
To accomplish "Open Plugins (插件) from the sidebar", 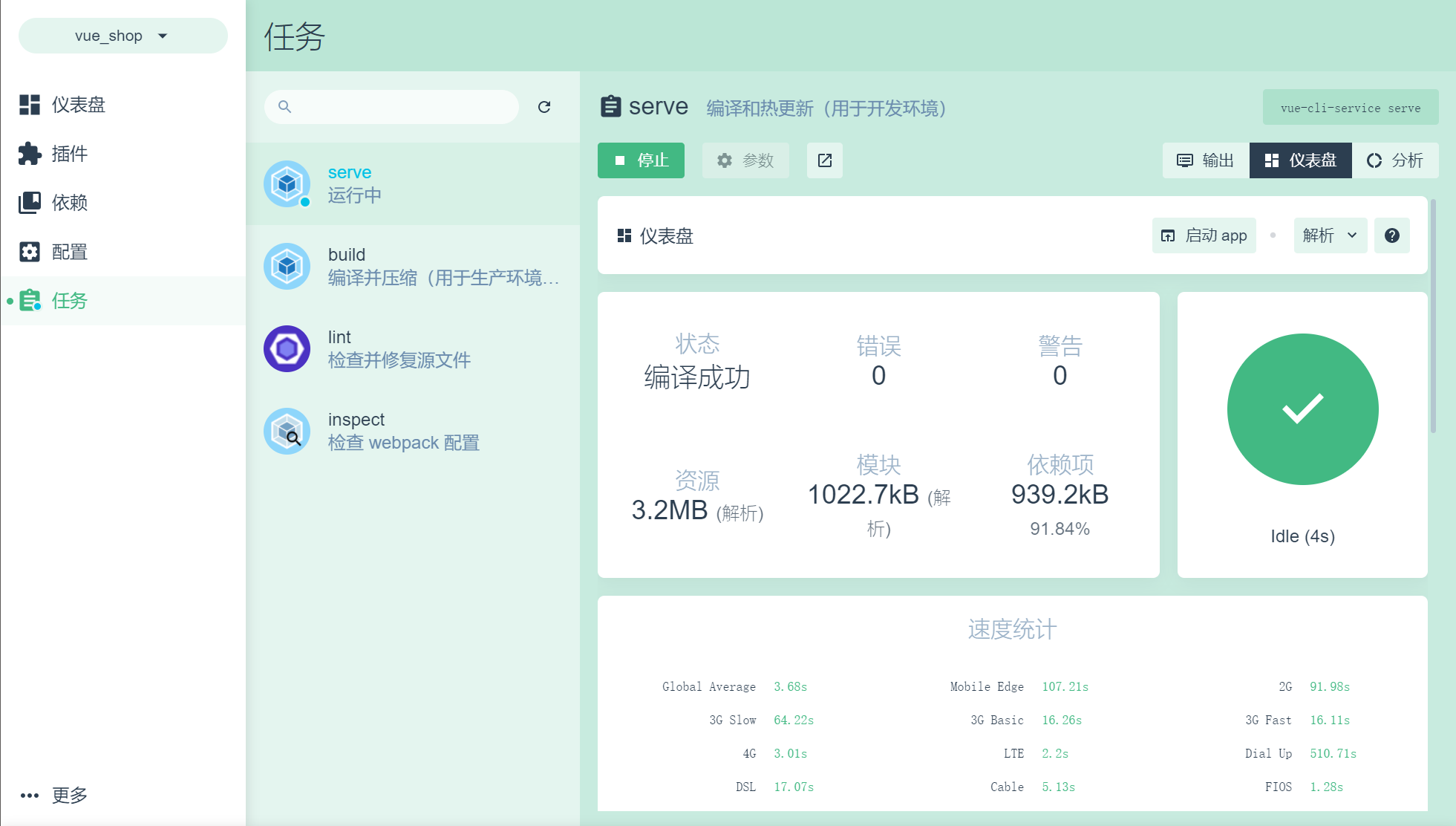I will pyautogui.click(x=69, y=154).
